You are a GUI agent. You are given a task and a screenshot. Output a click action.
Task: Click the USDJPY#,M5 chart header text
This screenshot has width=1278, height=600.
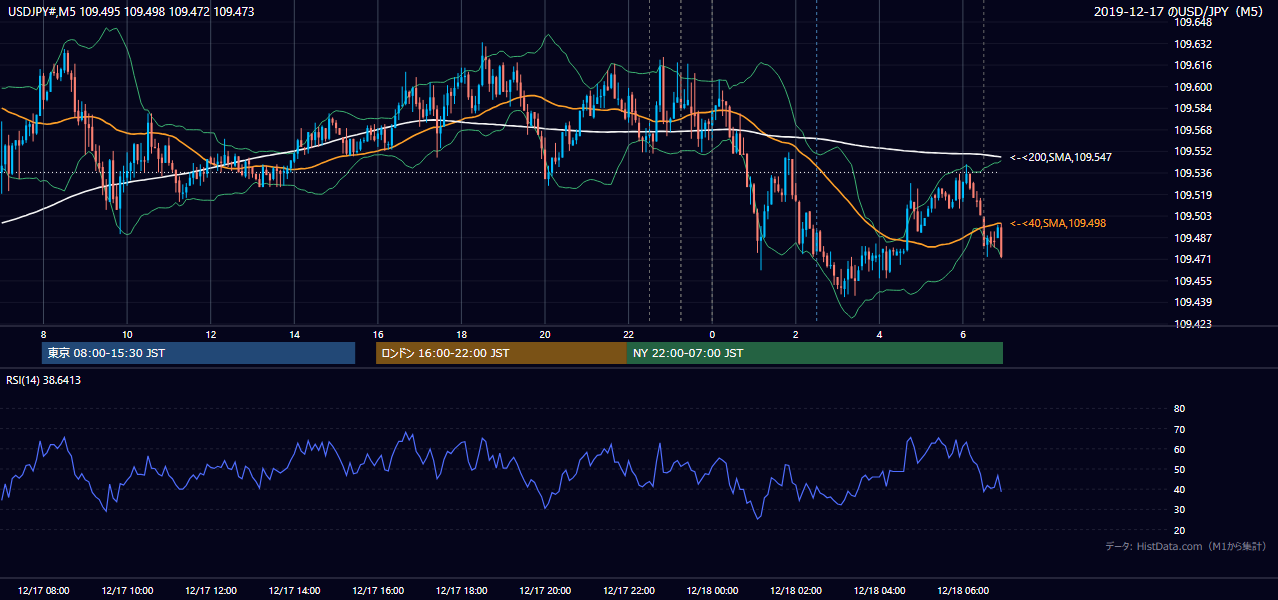click(x=130, y=12)
